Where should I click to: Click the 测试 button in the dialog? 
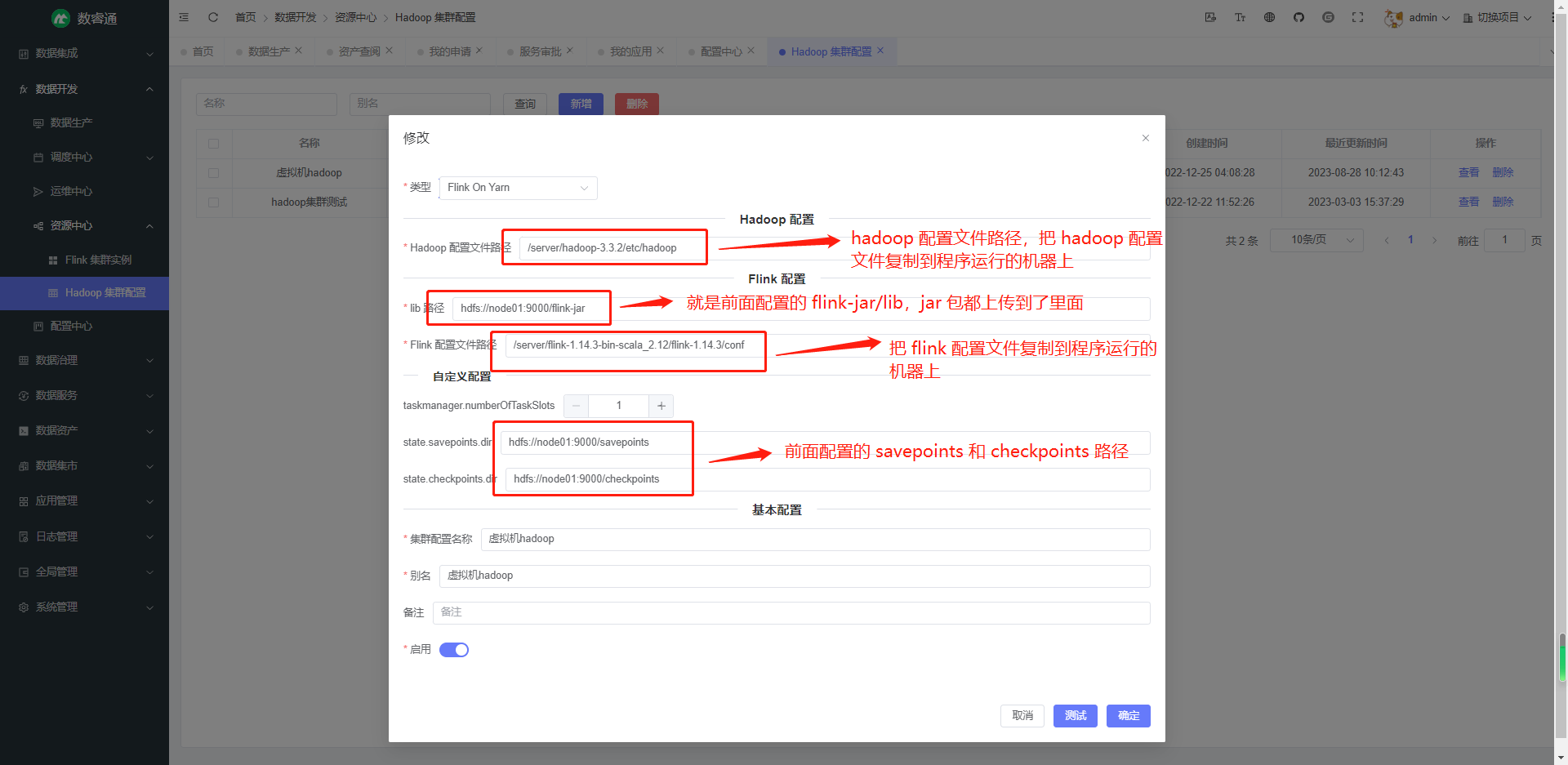tap(1075, 715)
